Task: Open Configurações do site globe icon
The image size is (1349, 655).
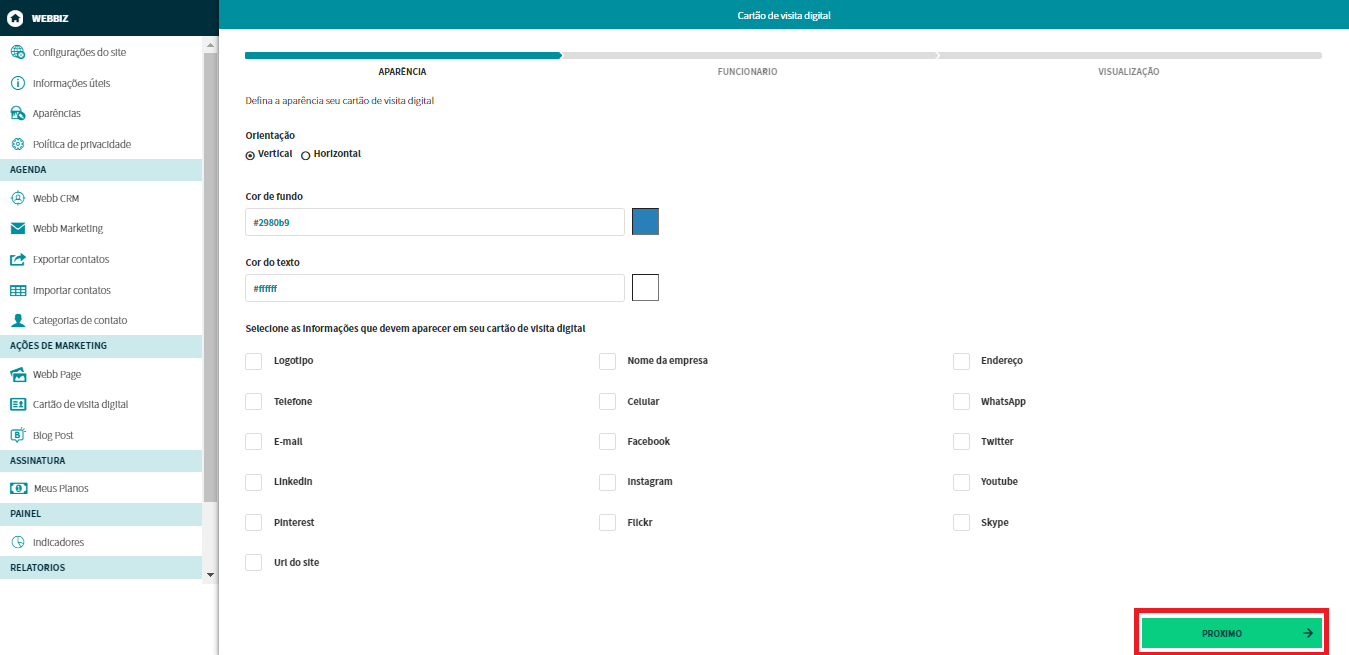Action: (17, 52)
